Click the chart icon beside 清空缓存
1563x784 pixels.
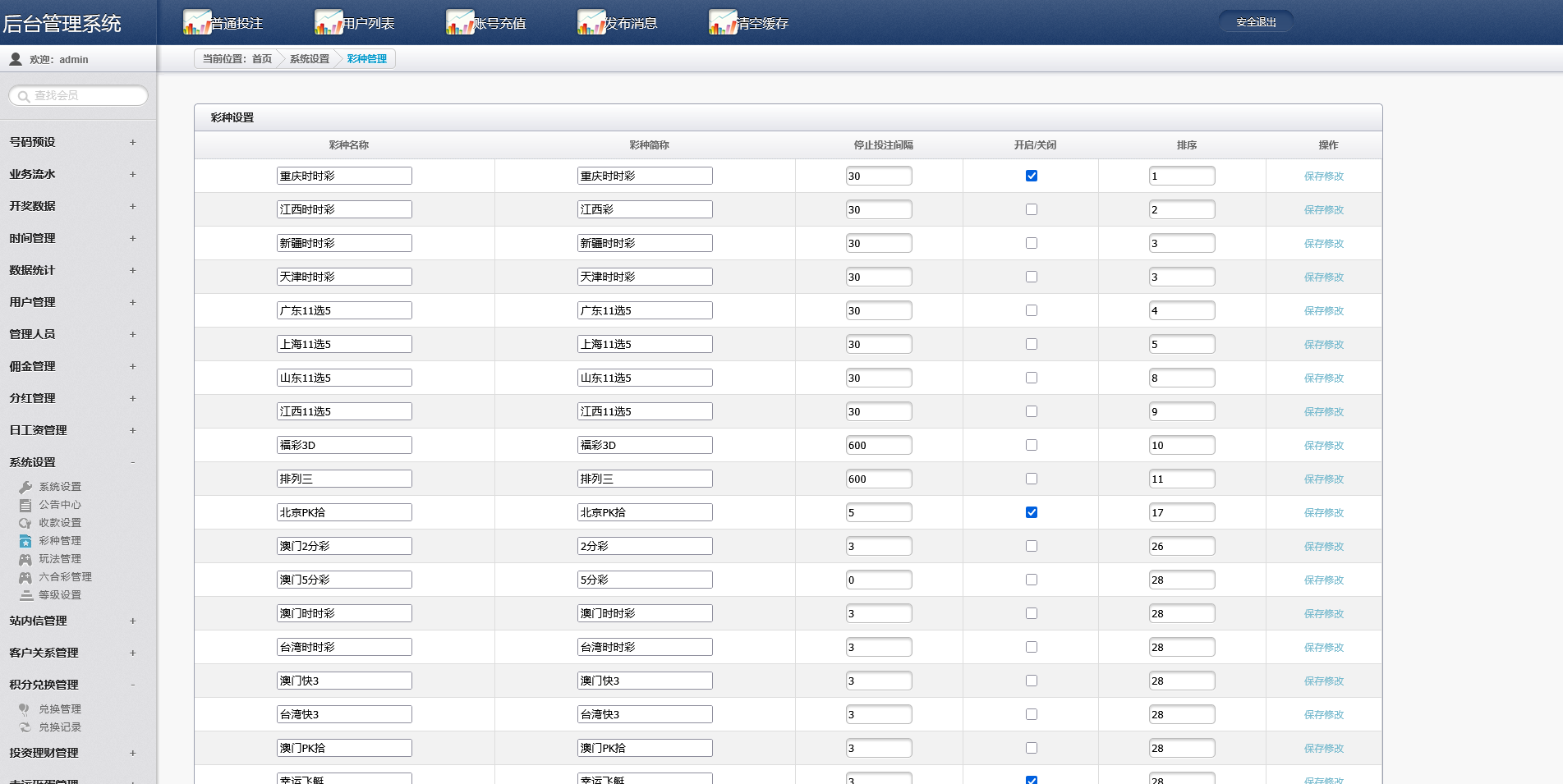coord(723,22)
